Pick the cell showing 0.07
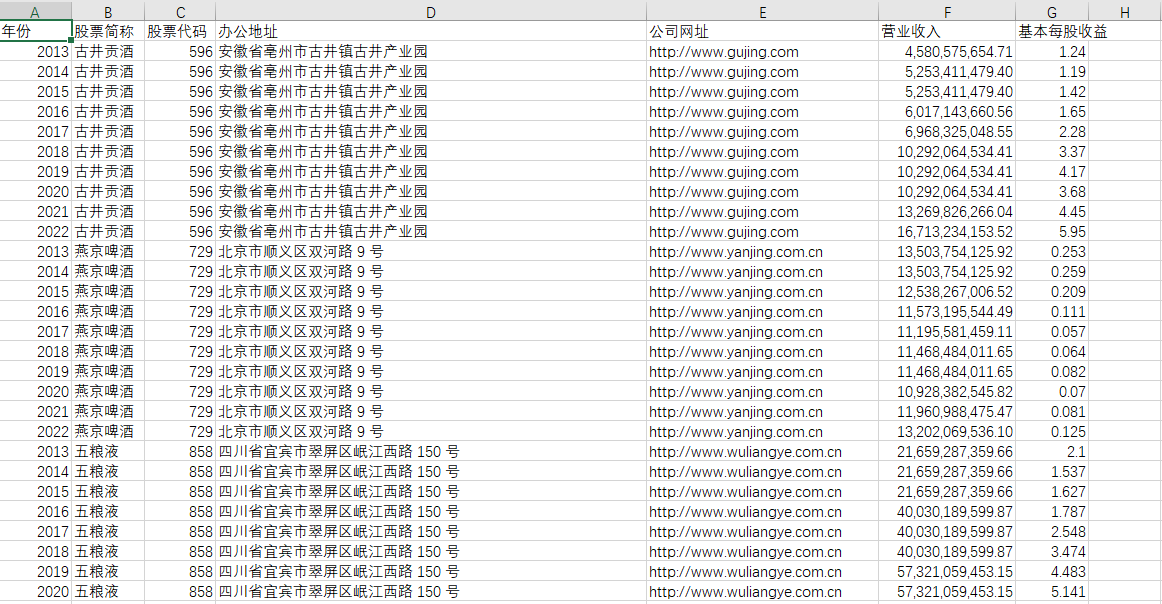1162x604 pixels. click(1052, 392)
